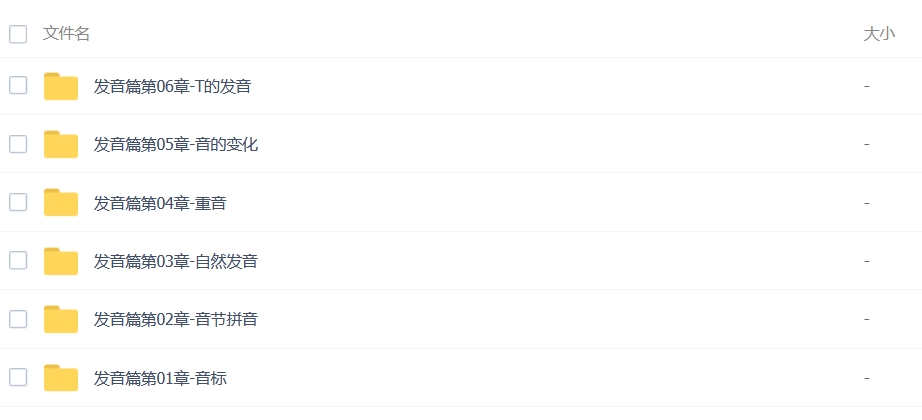The image size is (922, 420).
Task: Open the 发音篇第01章-音标 folder icon
Action: click(x=61, y=378)
